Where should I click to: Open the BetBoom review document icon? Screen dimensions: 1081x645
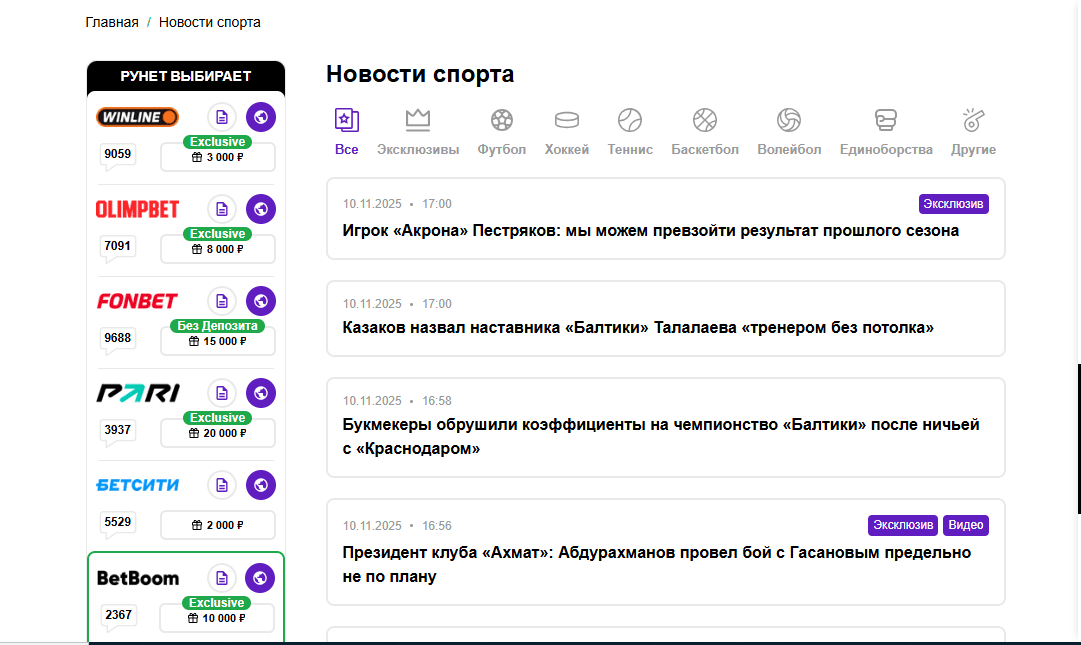click(222, 578)
